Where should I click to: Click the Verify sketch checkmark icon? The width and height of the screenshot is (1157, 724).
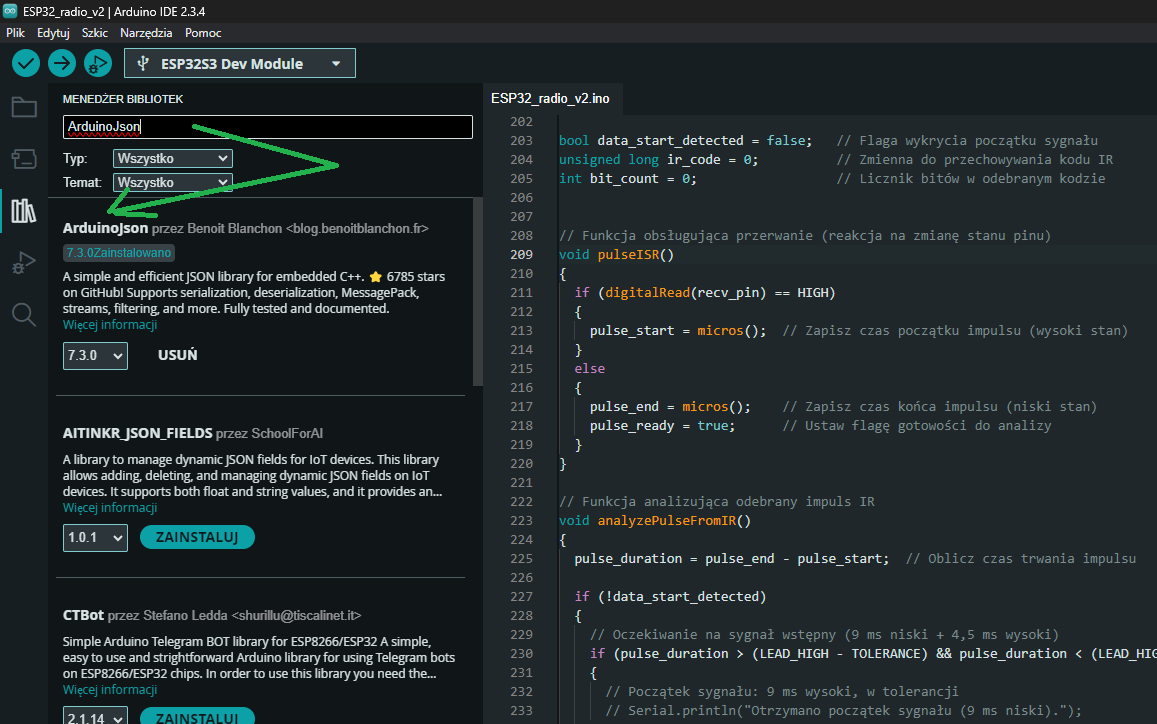click(x=26, y=63)
